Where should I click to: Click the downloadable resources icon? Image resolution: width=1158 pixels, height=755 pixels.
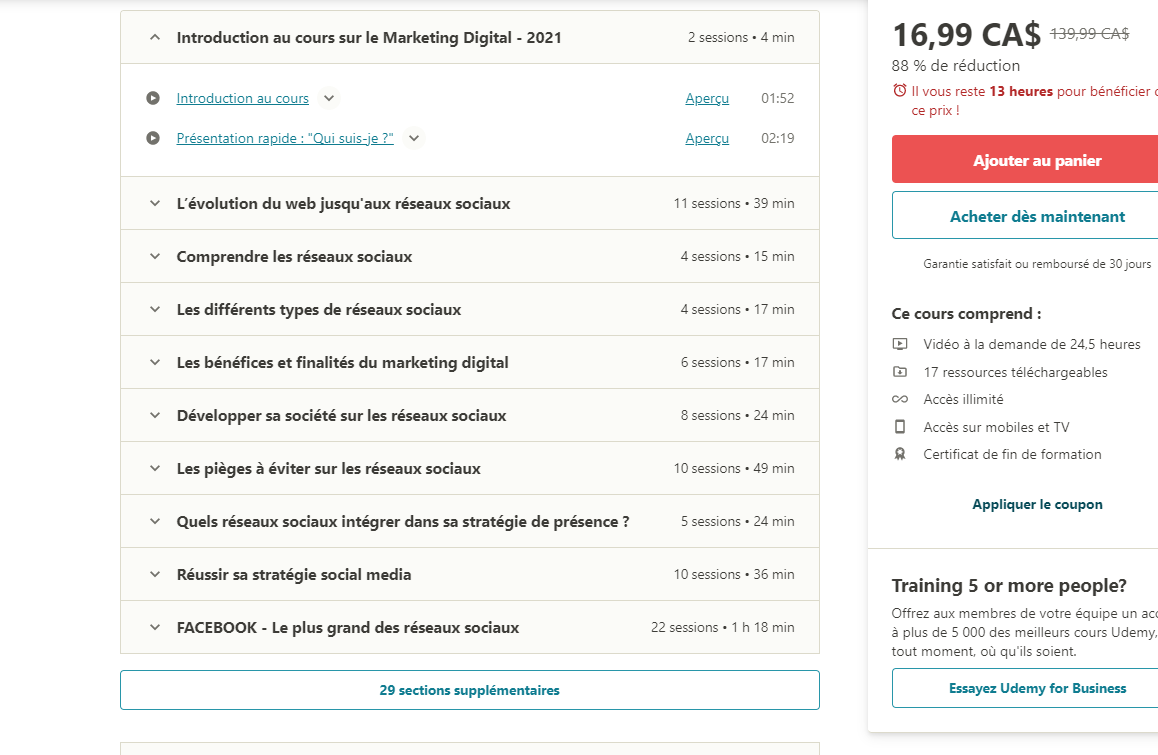(900, 372)
